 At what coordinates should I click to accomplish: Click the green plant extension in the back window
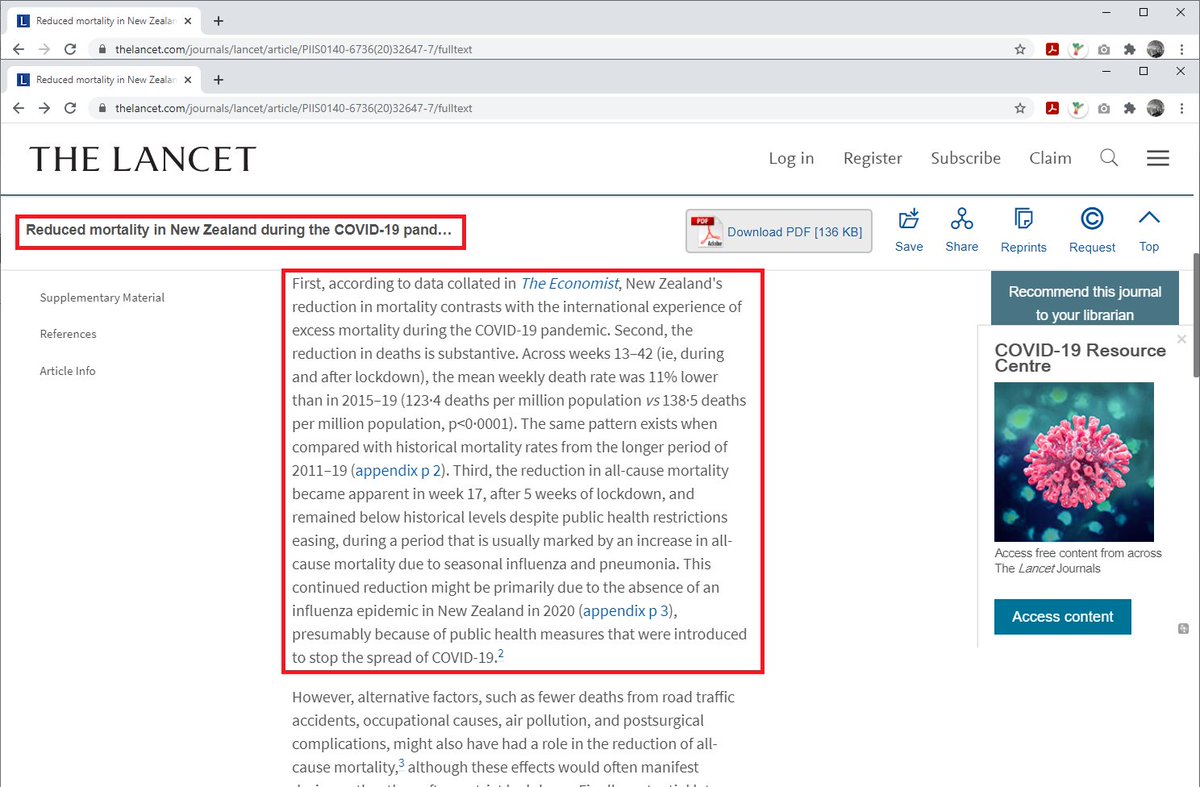coord(1078,48)
